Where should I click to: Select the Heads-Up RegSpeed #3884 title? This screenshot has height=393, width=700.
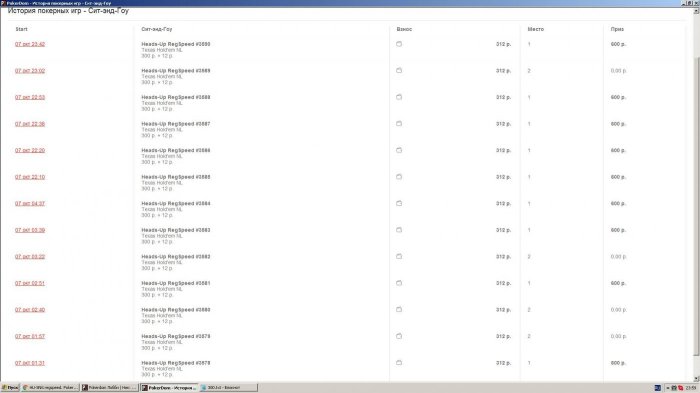coord(175,204)
